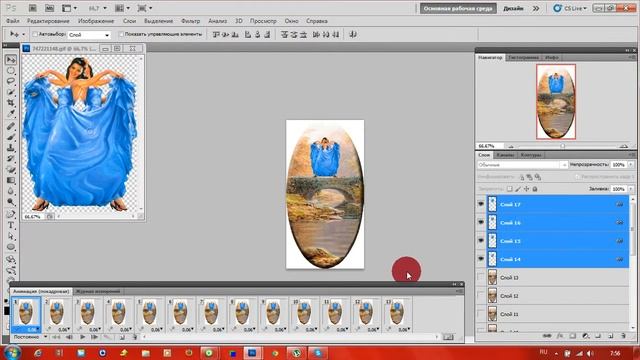Viewport: 640px width, 360px height.
Task: Select animation frame 7 thumbnail
Action: pyautogui.click(x=212, y=312)
